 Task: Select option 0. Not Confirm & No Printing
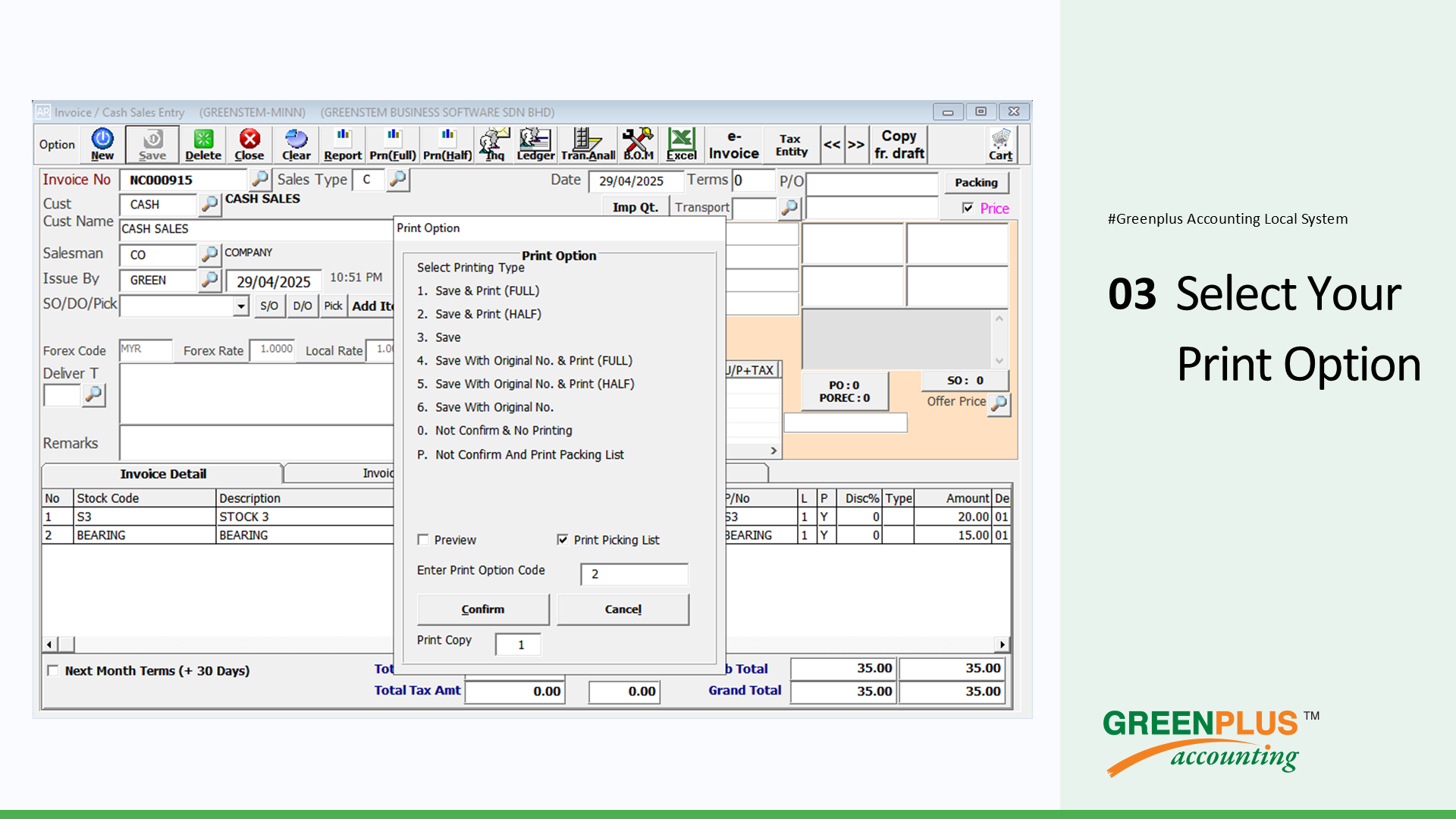[494, 431]
